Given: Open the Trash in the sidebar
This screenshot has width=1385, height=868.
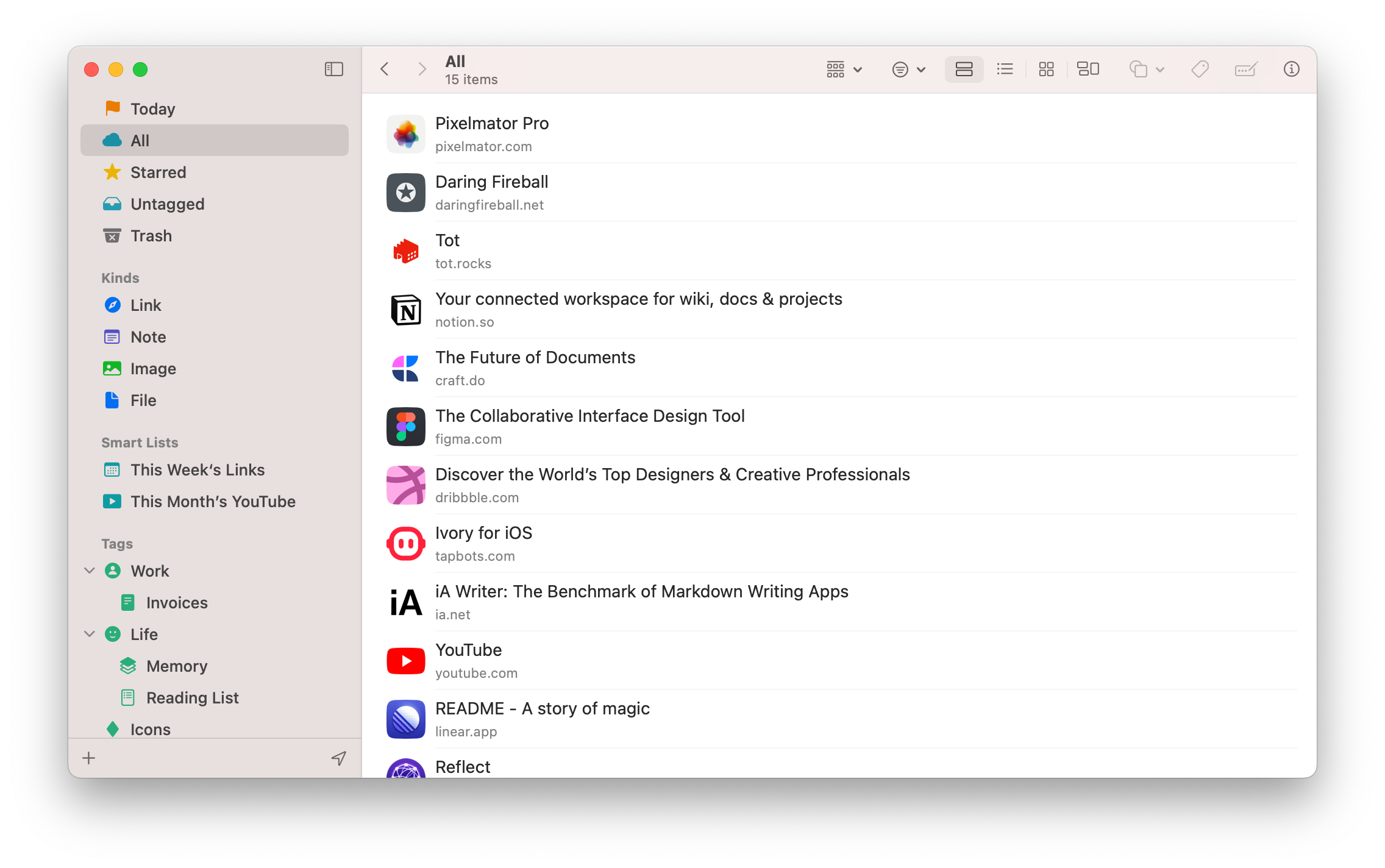Looking at the screenshot, I should click(151, 236).
